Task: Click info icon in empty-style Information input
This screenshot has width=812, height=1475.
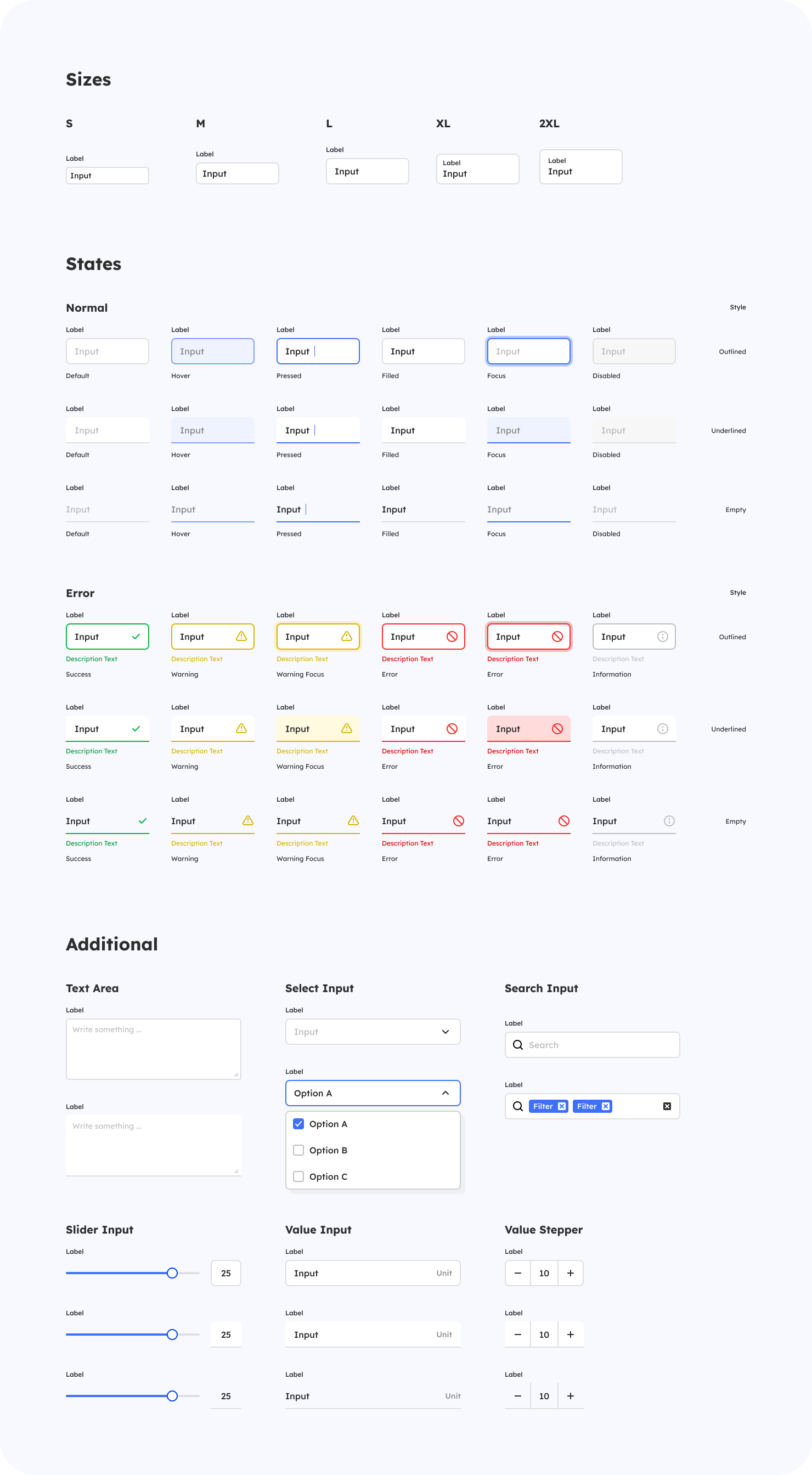Action: pyautogui.click(x=669, y=820)
